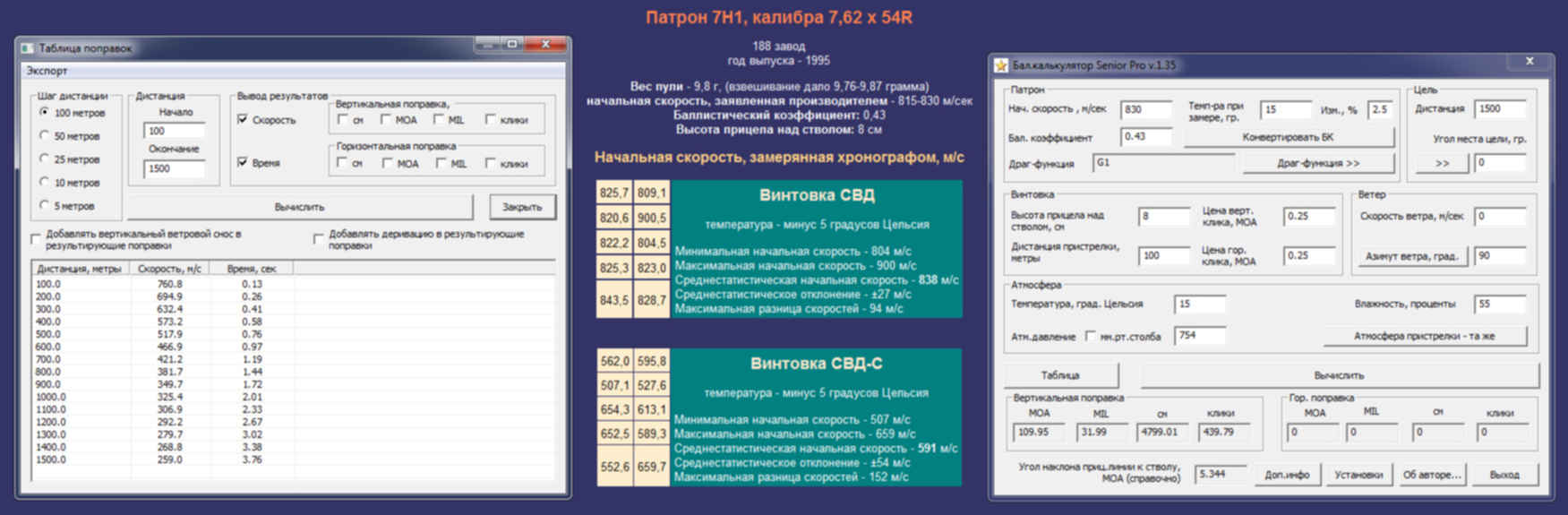Choose the 5 метров distance step option

coord(45,206)
